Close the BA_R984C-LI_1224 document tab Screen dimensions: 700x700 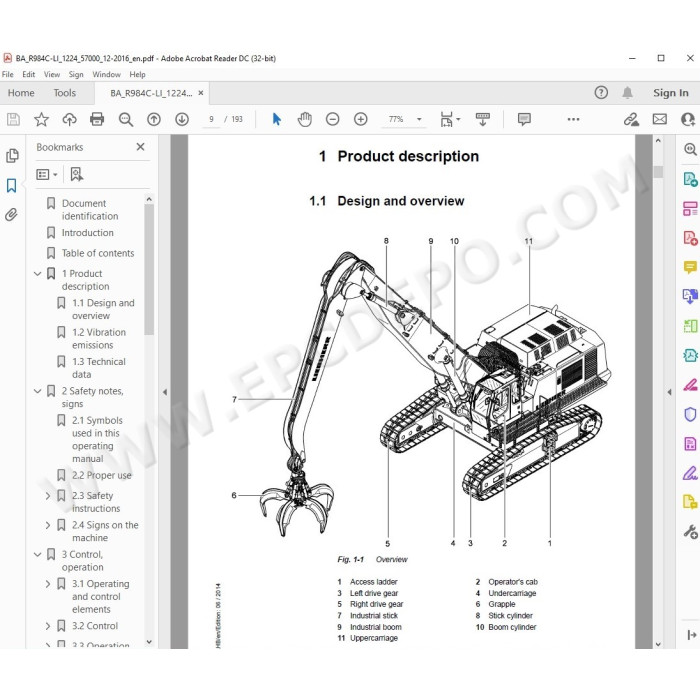201,93
